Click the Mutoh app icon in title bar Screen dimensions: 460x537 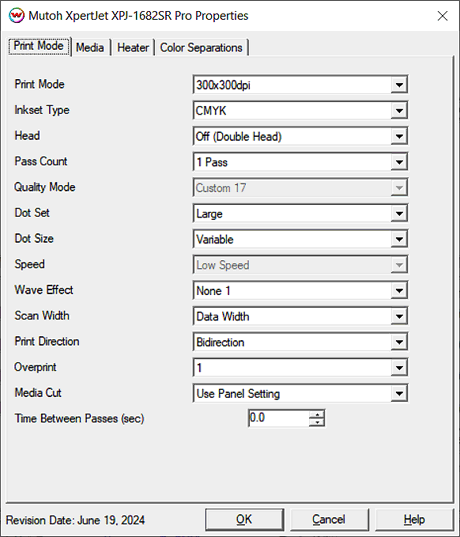point(16,16)
